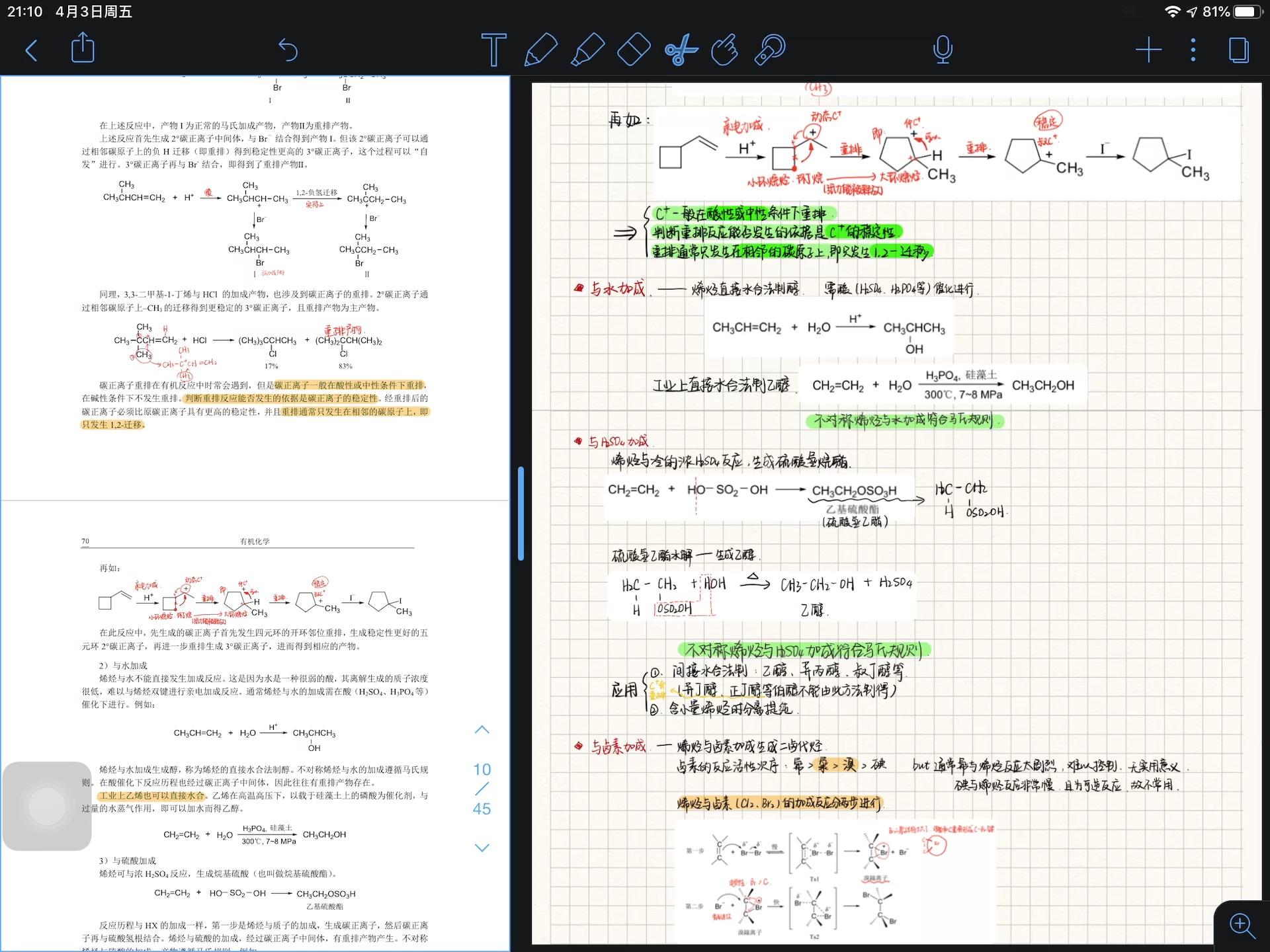Viewport: 1270px width, 952px height.
Task: Tap the pasted bromonium mechanism diagram
Action: pos(835,883)
